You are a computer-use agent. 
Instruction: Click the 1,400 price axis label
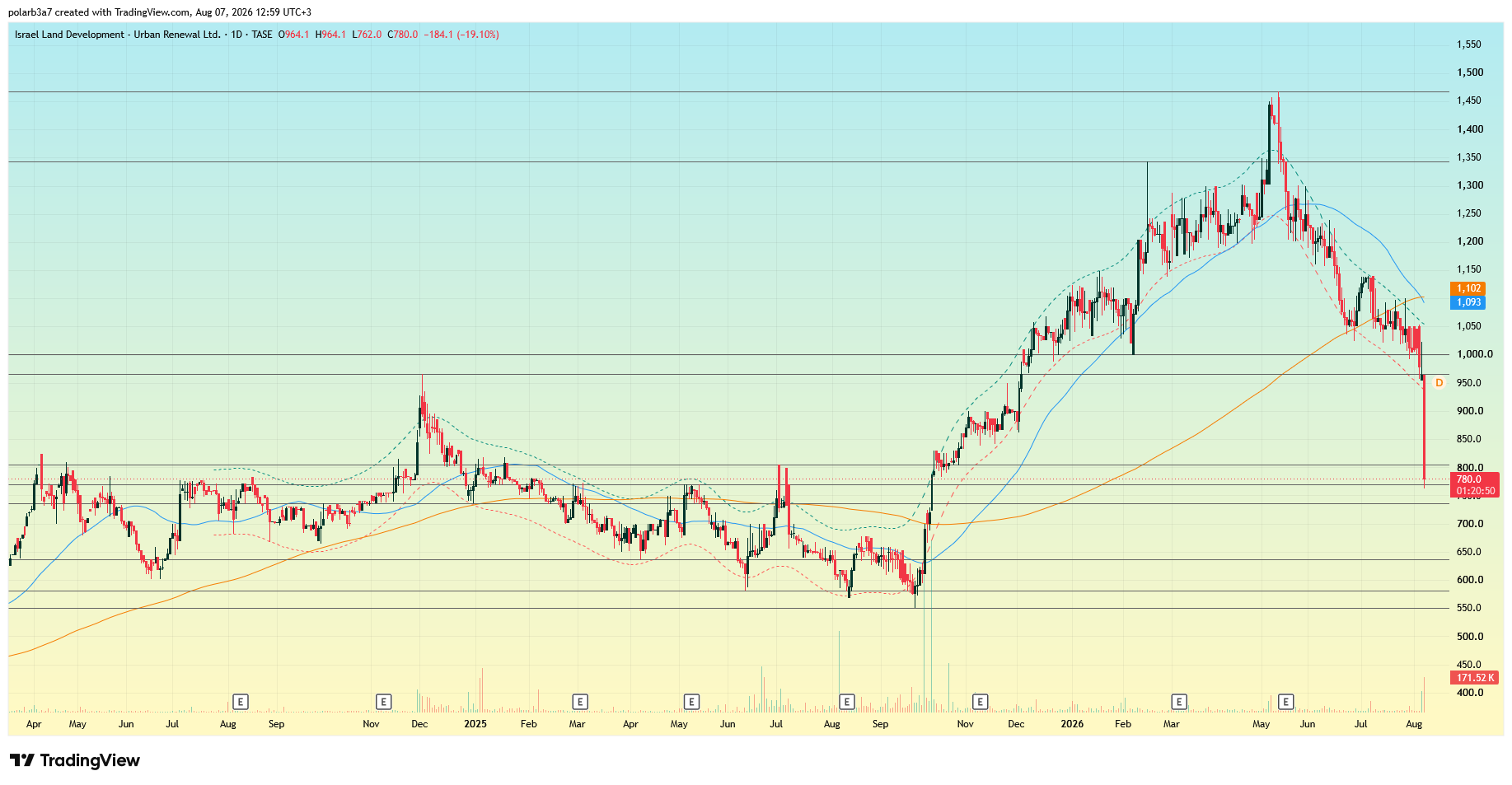[x=1470, y=129]
